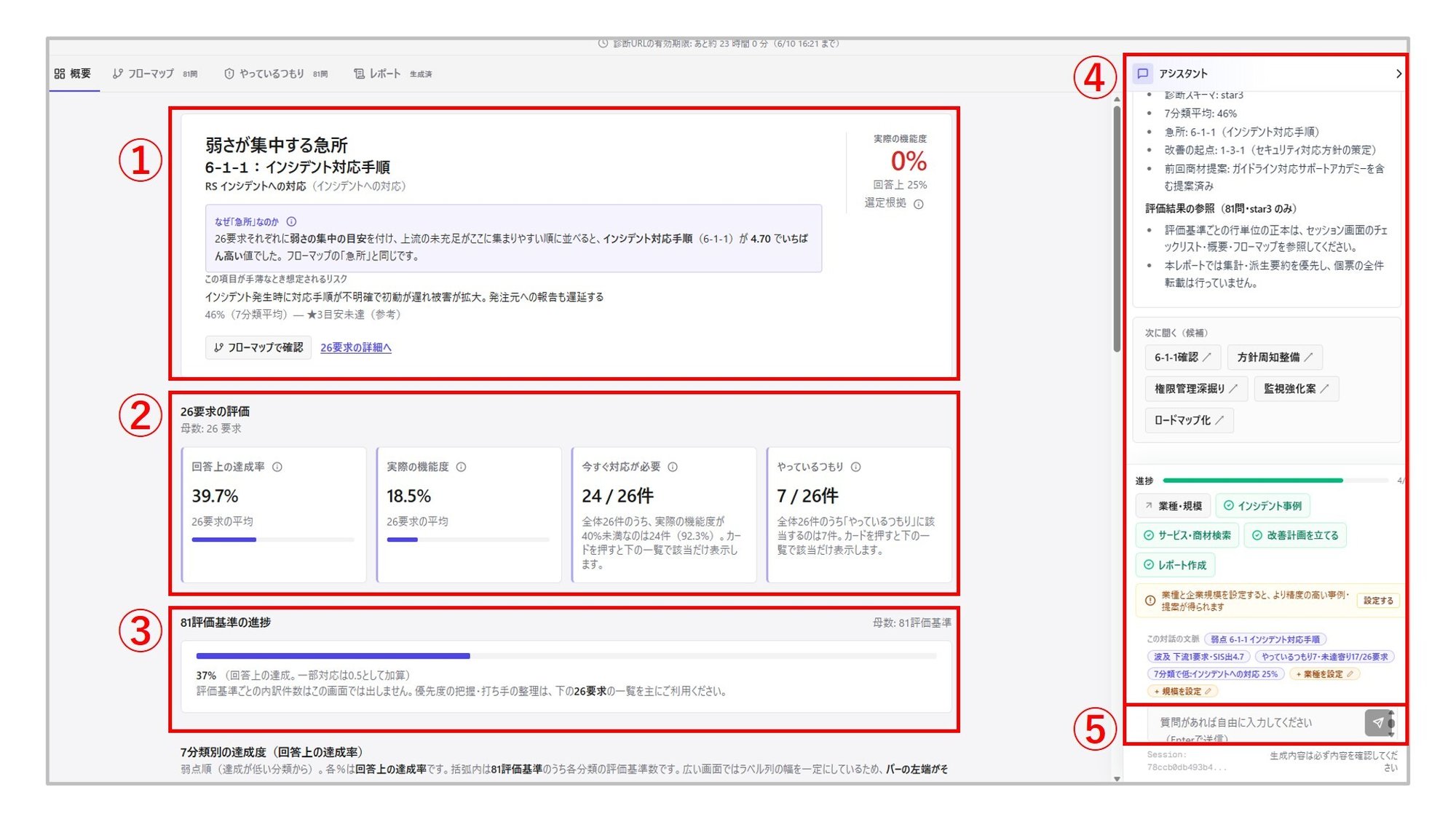Viewport: 1456px width, 822px height.
Task: Click the インシデント事例 completed step chip
Action: pyautogui.click(x=1262, y=505)
